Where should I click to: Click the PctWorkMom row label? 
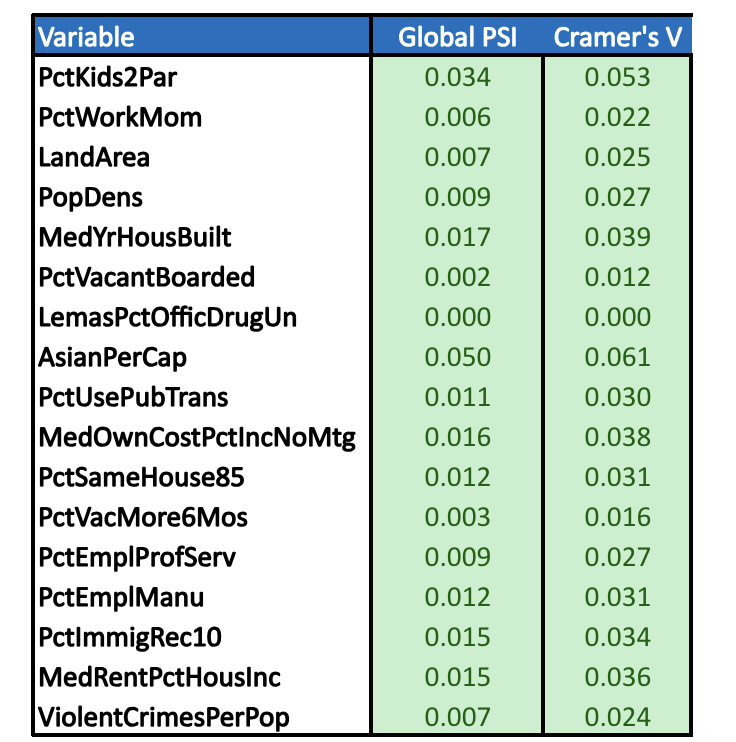120,117
